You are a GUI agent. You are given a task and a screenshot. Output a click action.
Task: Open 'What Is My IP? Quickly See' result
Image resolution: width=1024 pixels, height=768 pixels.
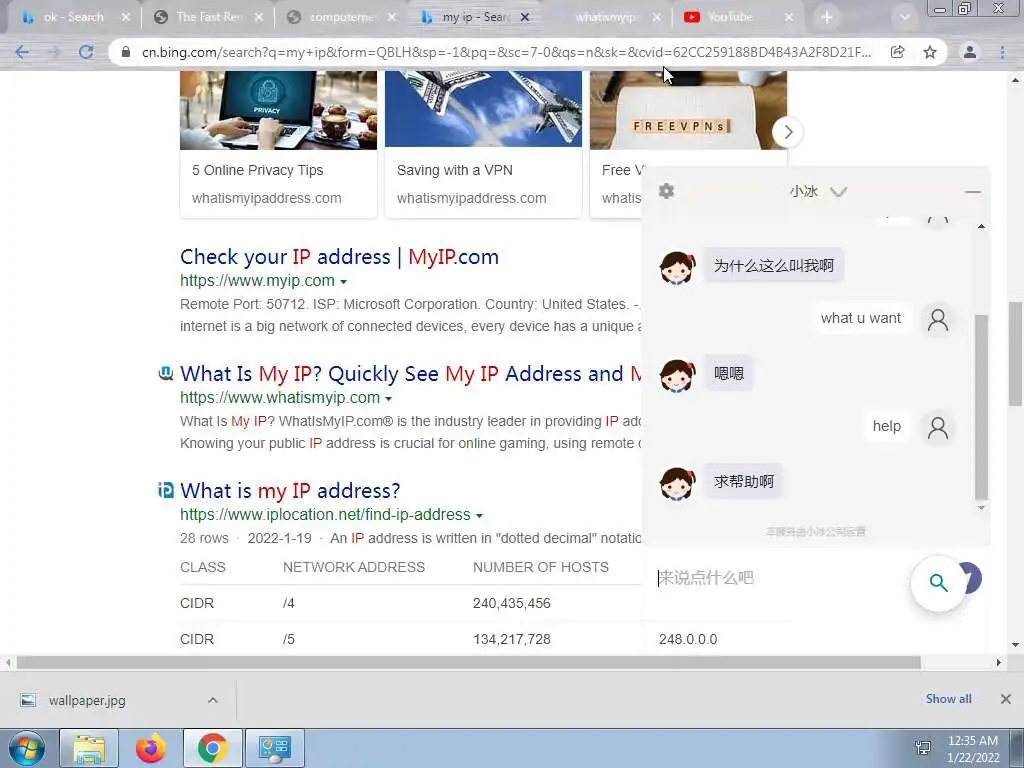tap(411, 374)
